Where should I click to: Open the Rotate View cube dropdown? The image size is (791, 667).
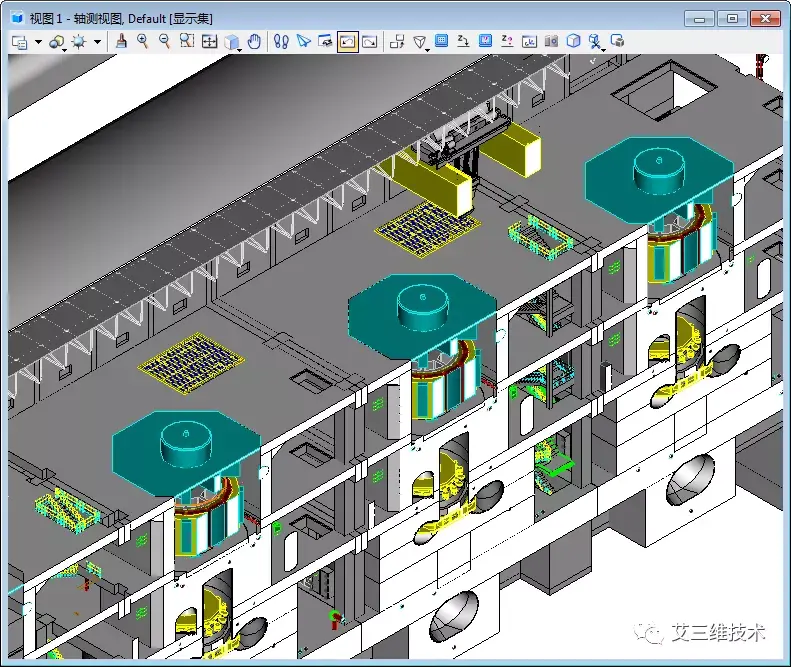(x=232, y=42)
